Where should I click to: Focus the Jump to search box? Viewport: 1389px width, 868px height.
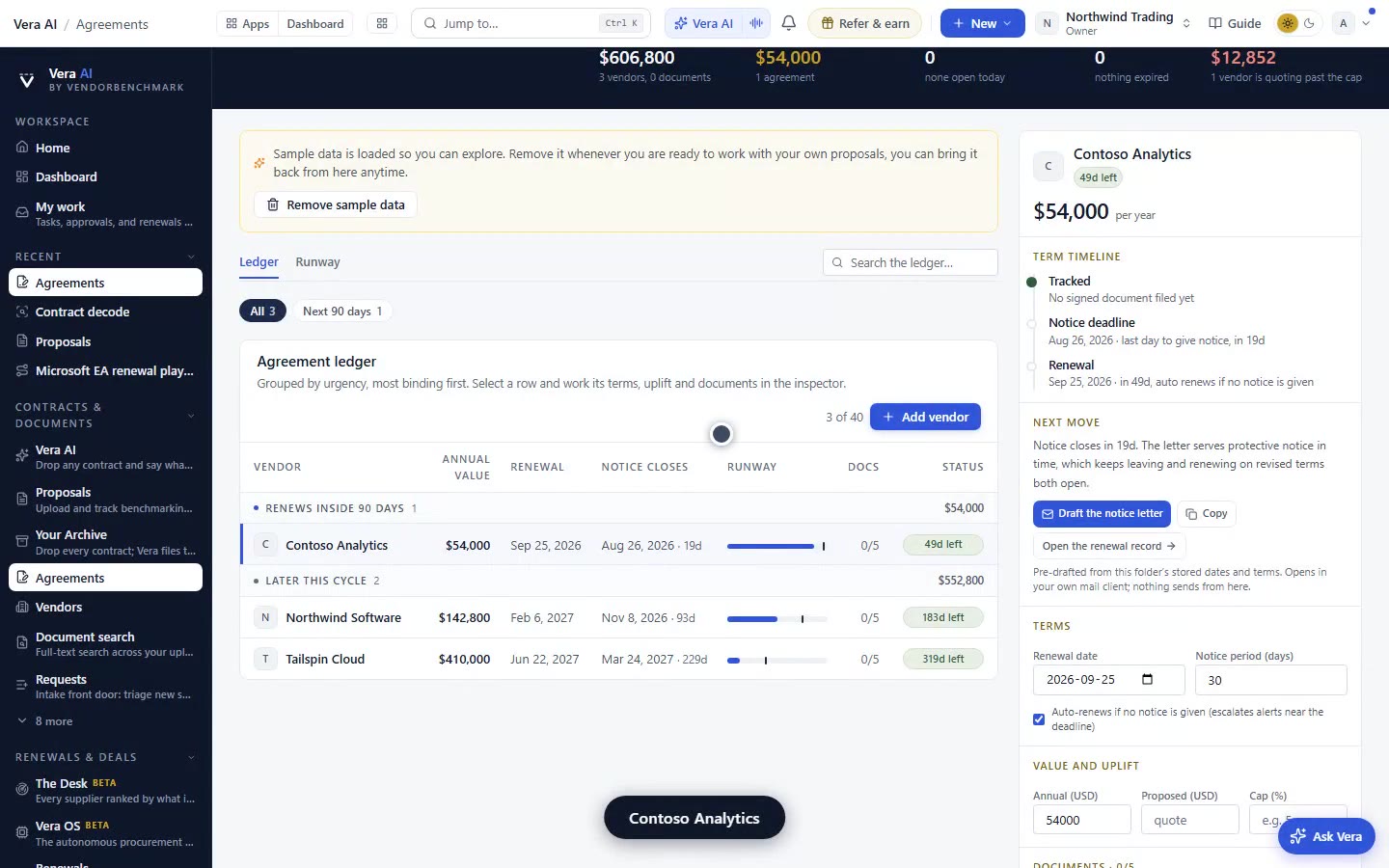[531, 23]
